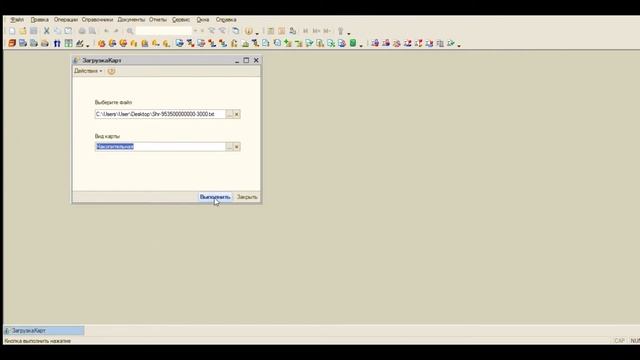Screen dimensions: 640x360
Task: Open the calculator toolbar icon
Action: tap(271, 31)
